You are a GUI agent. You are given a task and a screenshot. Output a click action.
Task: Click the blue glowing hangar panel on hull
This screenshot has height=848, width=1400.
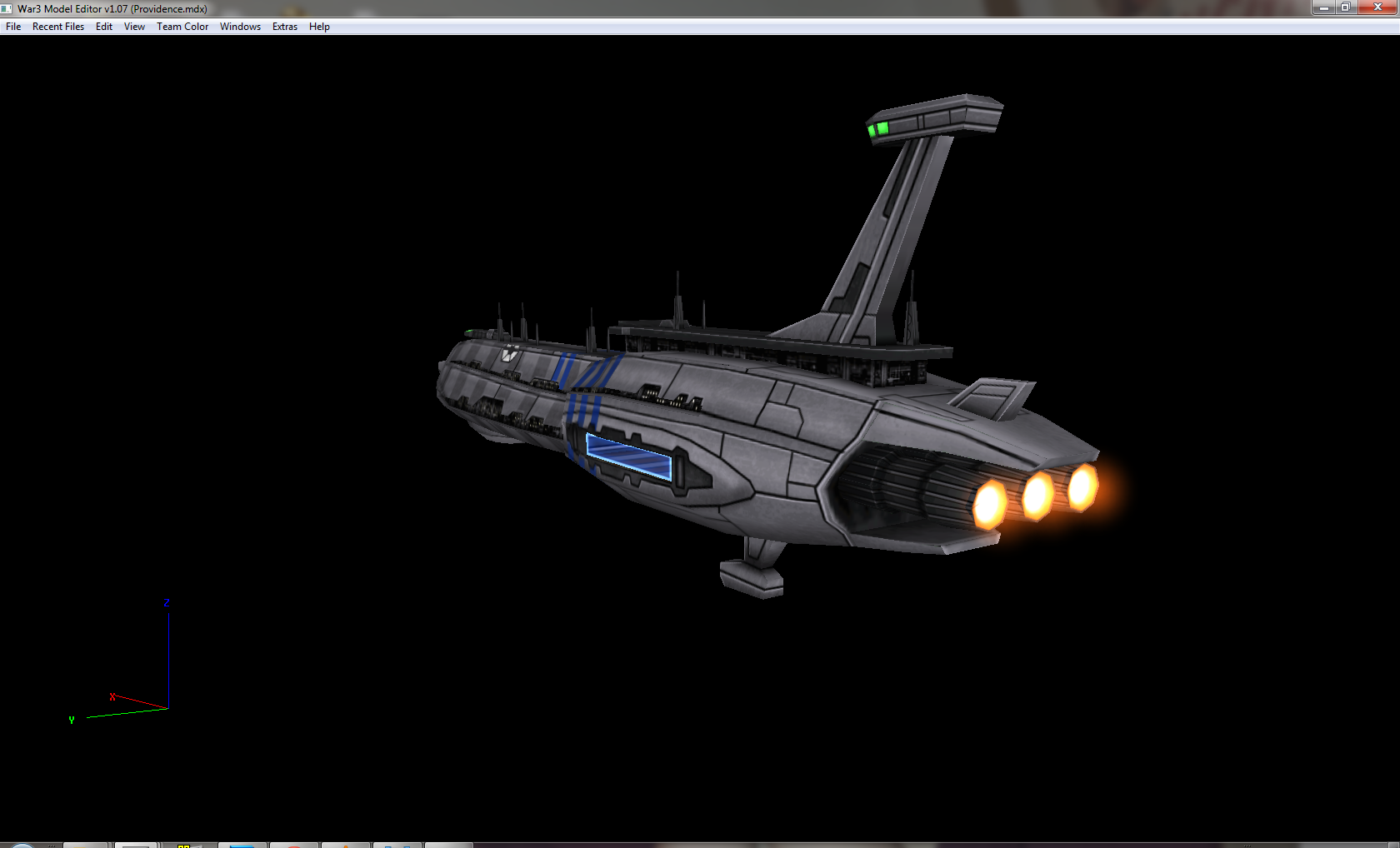(x=628, y=456)
